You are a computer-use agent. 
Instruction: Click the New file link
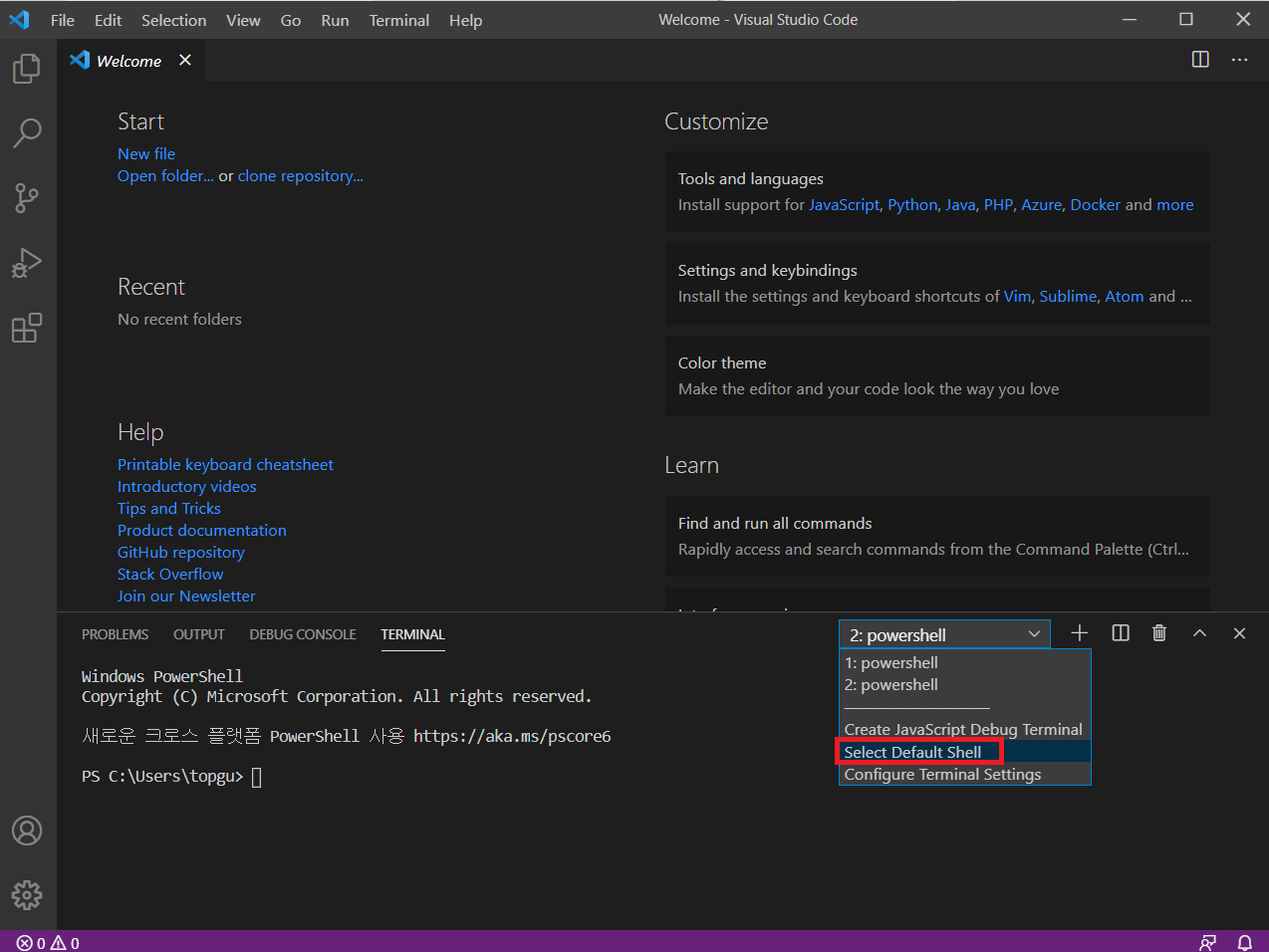[146, 153]
